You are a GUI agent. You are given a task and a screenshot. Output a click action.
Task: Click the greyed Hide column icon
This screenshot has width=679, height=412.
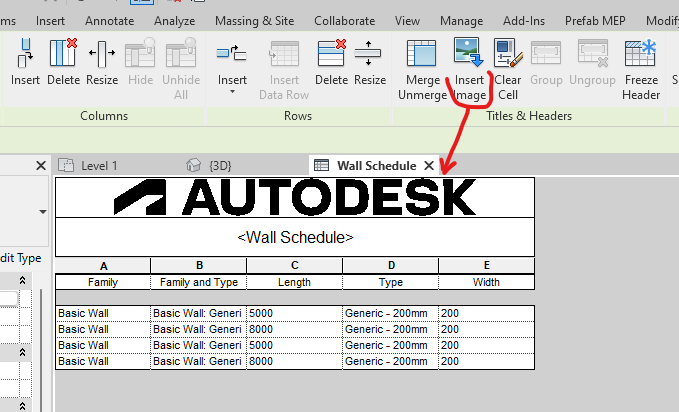[x=140, y=53]
